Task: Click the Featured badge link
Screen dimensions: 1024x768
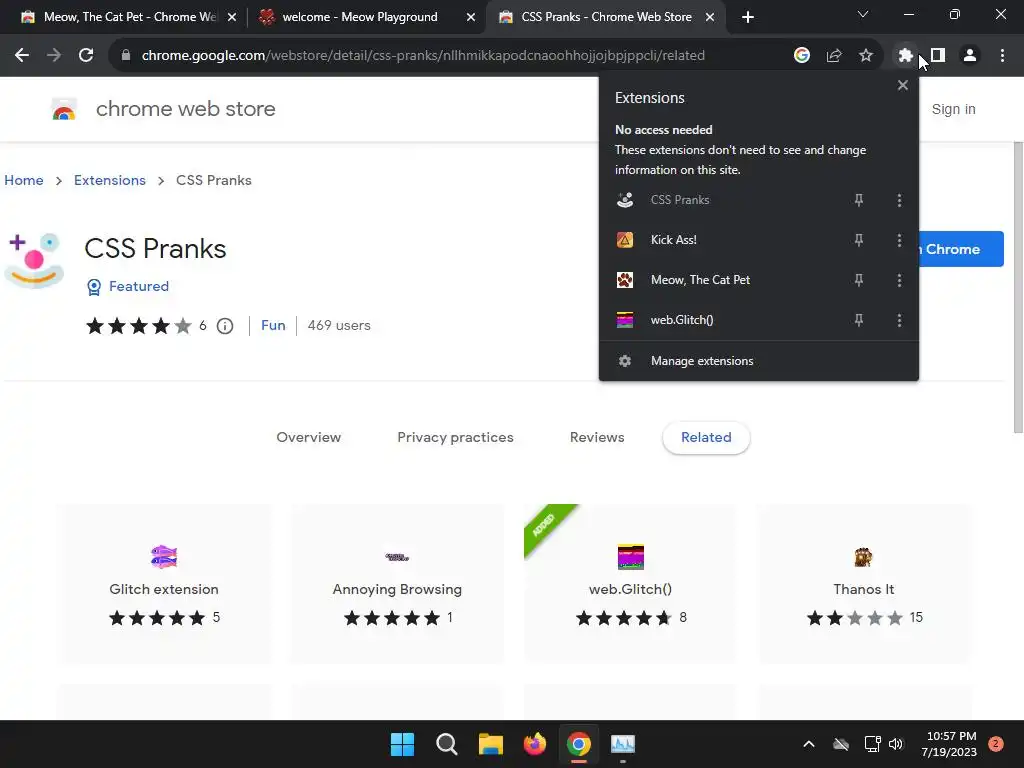Action: coord(128,287)
